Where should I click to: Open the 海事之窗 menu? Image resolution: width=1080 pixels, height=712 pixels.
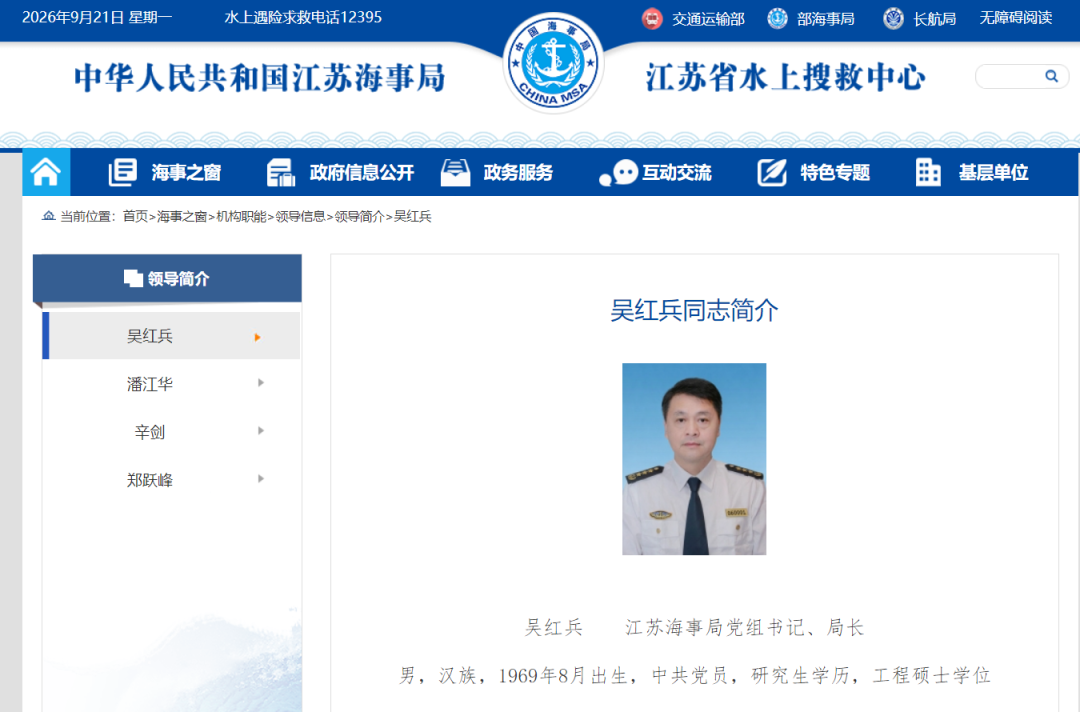[186, 173]
